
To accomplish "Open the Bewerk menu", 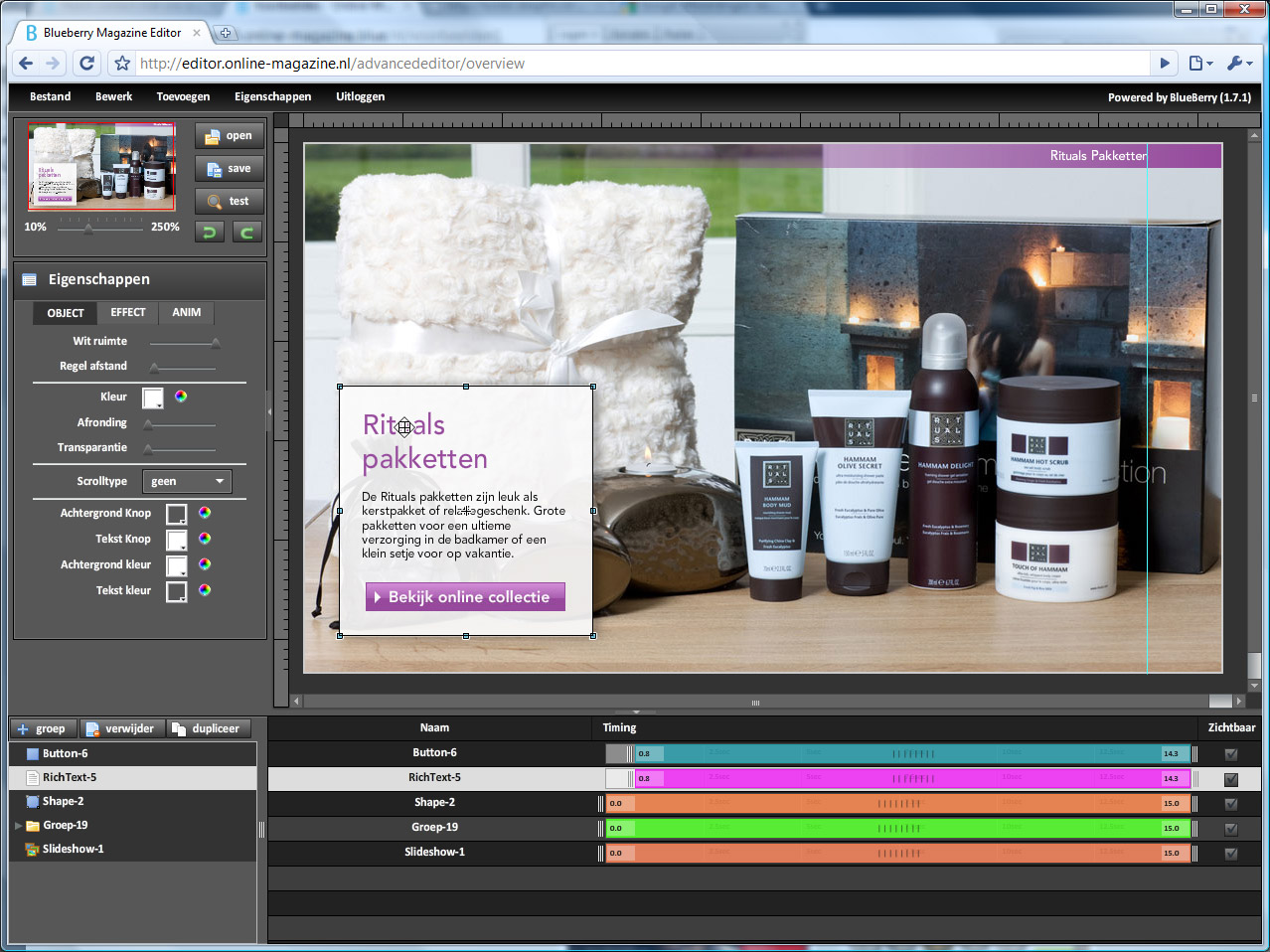I will tap(114, 96).
